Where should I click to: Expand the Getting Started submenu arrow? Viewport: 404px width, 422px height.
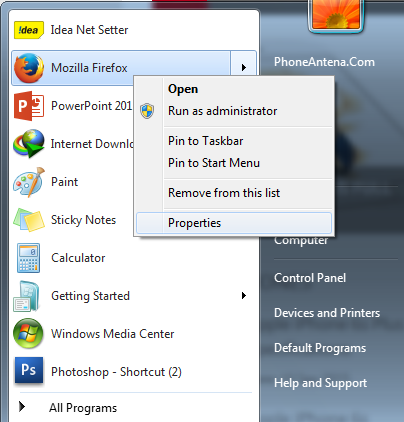(x=244, y=296)
